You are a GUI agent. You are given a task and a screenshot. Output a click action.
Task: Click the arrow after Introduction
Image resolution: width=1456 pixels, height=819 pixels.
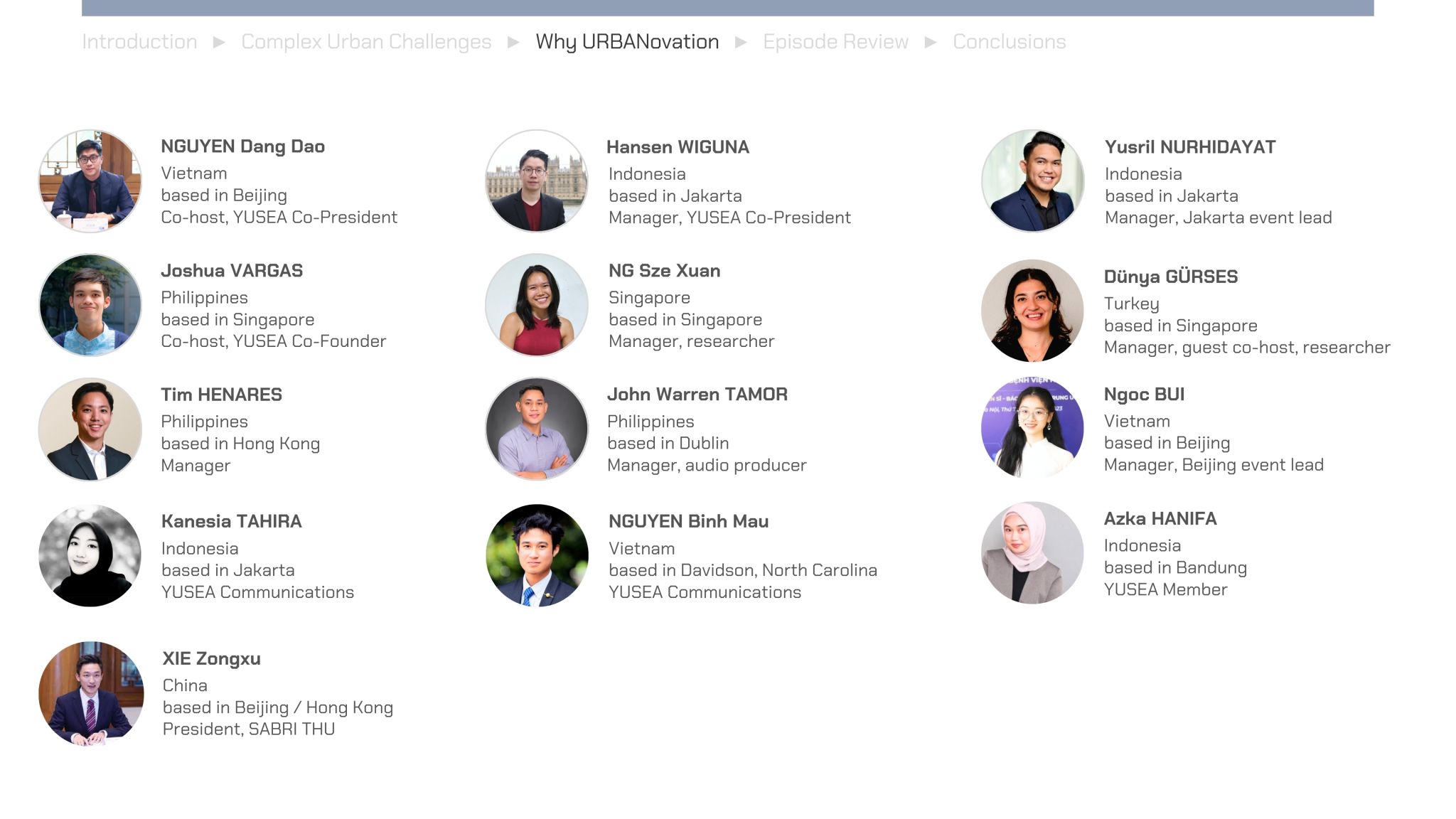pyautogui.click(x=220, y=43)
